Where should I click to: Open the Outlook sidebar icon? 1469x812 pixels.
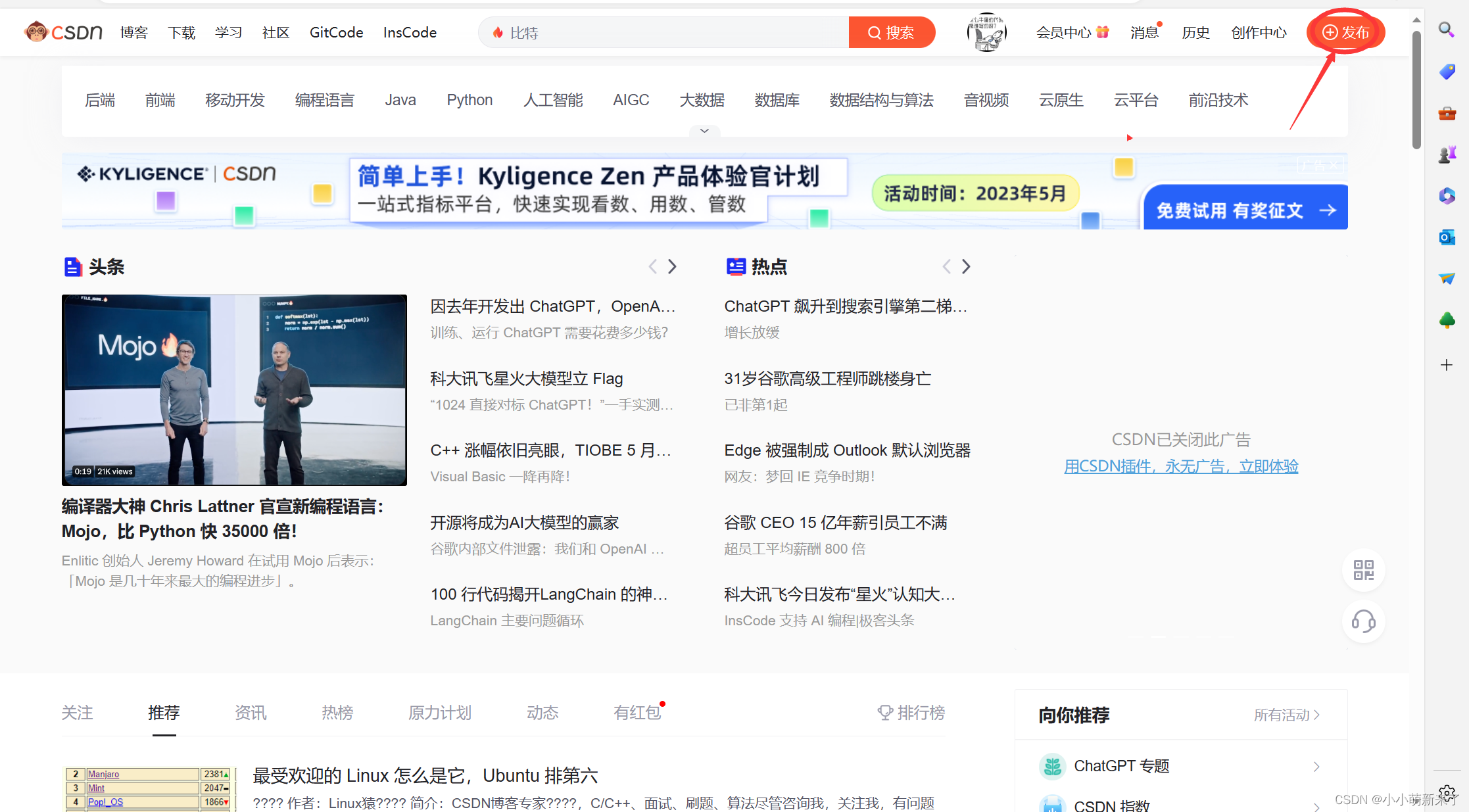(1447, 237)
